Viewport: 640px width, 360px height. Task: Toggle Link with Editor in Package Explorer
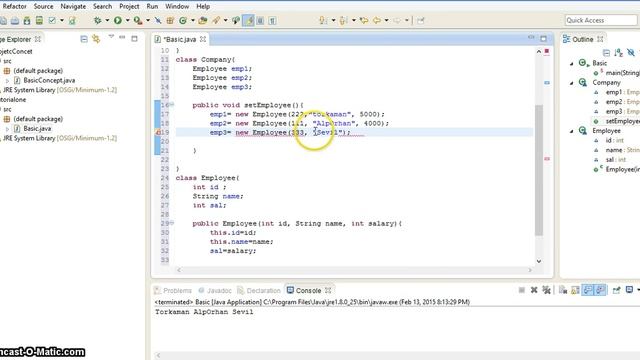point(96,39)
